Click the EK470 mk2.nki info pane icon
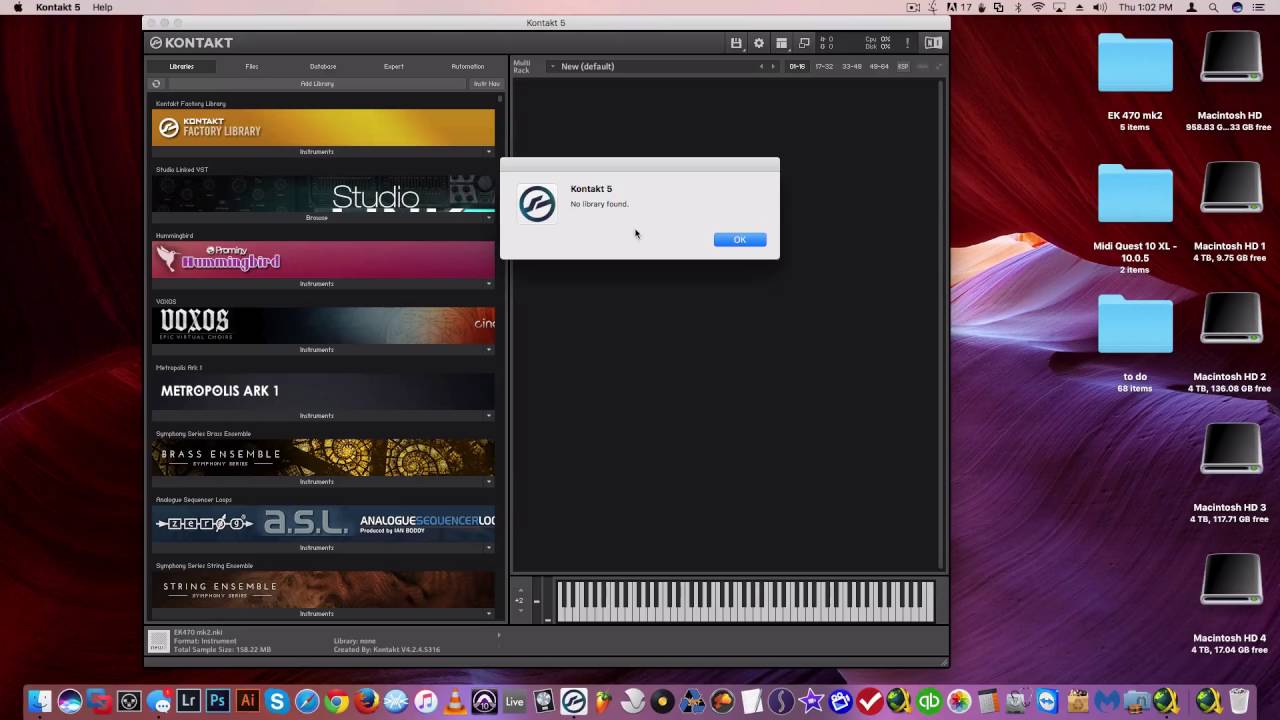Image resolution: width=1280 pixels, height=720 pixels. 158,641
